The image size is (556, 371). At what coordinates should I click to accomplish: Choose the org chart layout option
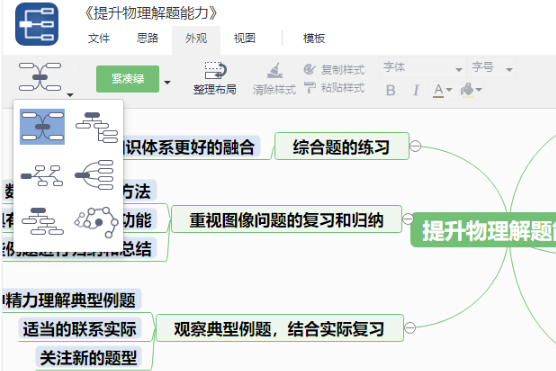pos(42,222)
